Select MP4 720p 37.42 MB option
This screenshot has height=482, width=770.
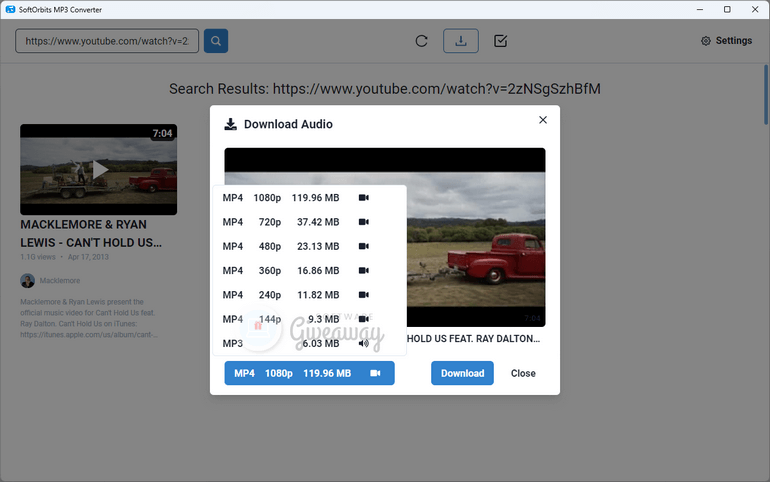pyautogui.click(x=309, y=222)
